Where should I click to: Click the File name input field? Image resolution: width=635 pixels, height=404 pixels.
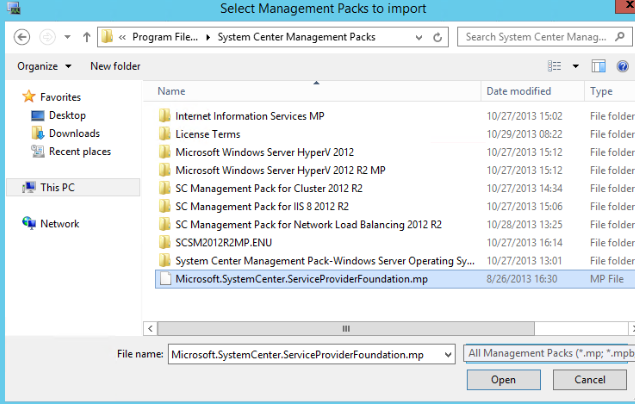pyautogui.click(x=310, y=353)
